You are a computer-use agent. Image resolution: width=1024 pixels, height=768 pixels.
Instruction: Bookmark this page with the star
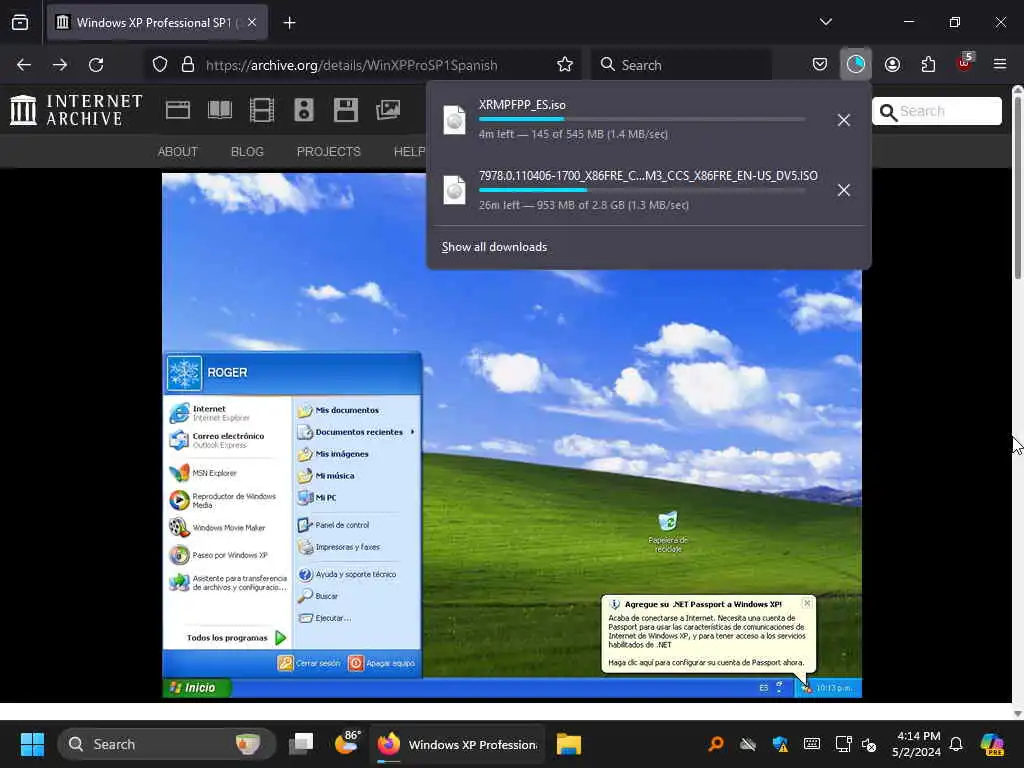tap(565, 65)
